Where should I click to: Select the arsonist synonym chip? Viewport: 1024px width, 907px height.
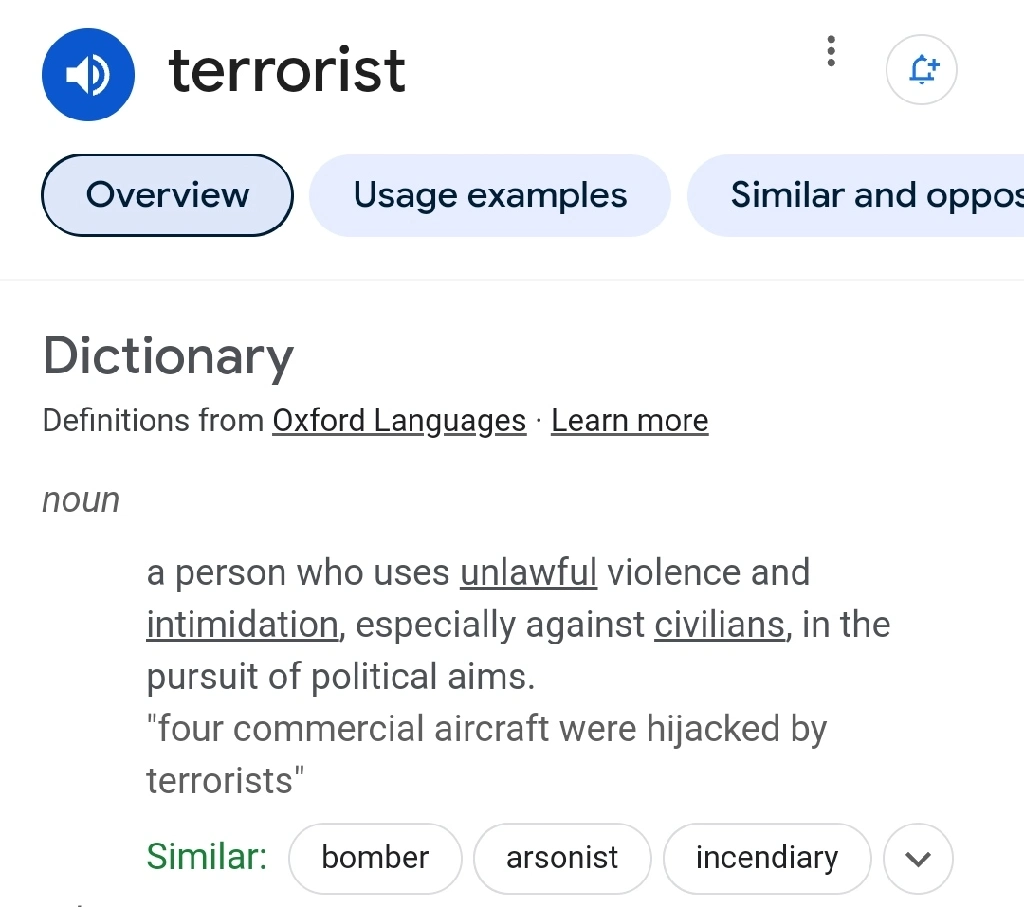[562, 858]
